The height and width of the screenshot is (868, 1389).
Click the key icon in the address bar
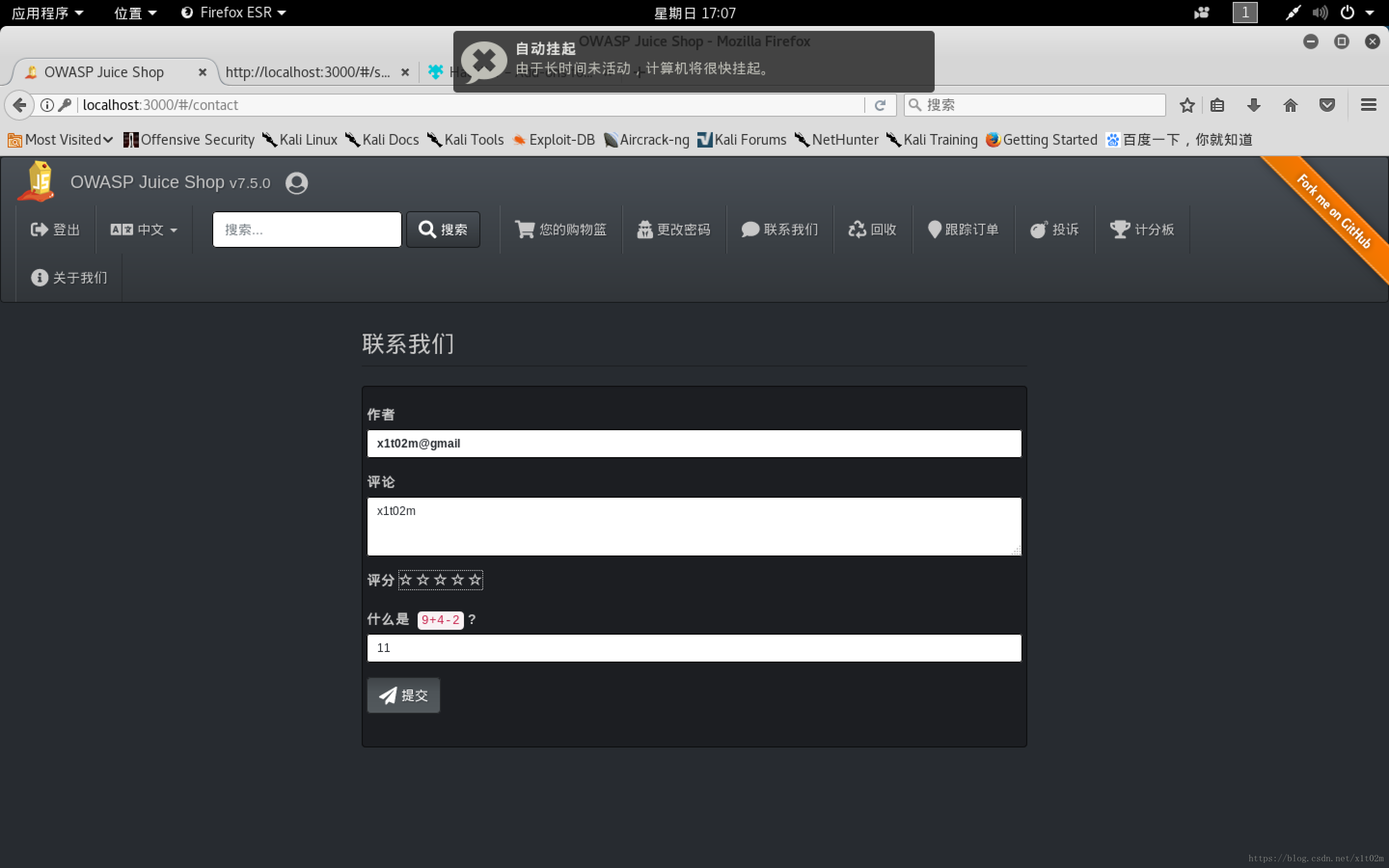point(65,105)
